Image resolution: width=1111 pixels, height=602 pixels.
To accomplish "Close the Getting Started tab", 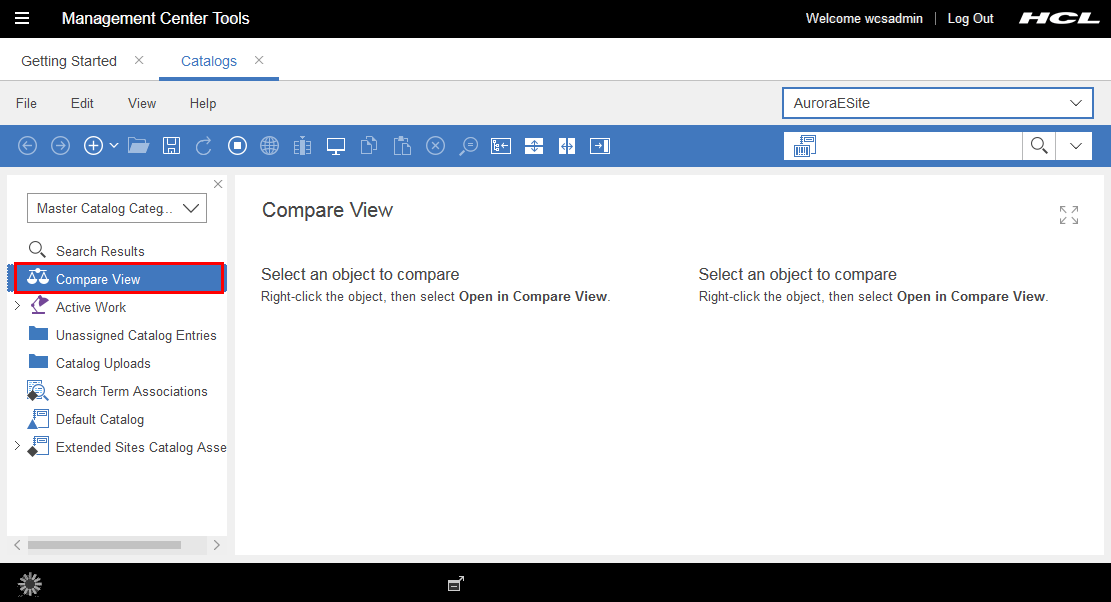I will click(139, 60).
